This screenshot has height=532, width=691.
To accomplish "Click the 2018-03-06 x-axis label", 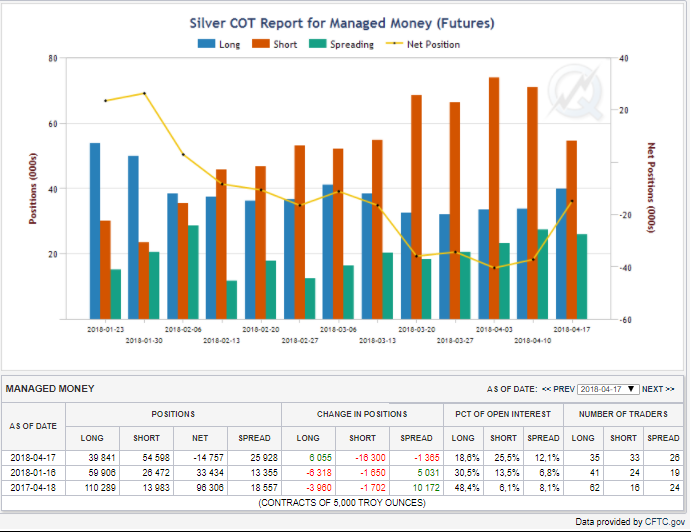I will 338,329.
